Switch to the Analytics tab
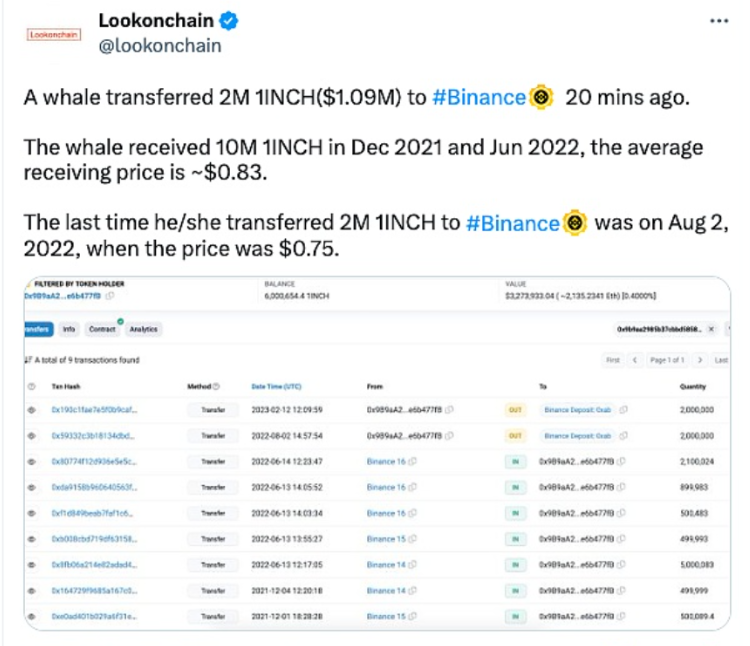 [143, 329]
